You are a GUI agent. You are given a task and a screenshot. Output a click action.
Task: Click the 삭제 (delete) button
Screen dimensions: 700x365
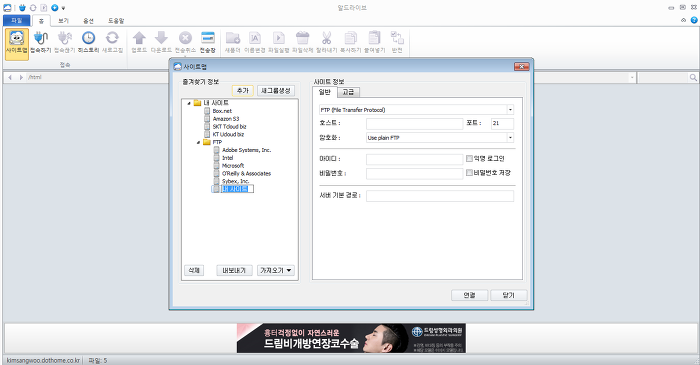(194, 270)
